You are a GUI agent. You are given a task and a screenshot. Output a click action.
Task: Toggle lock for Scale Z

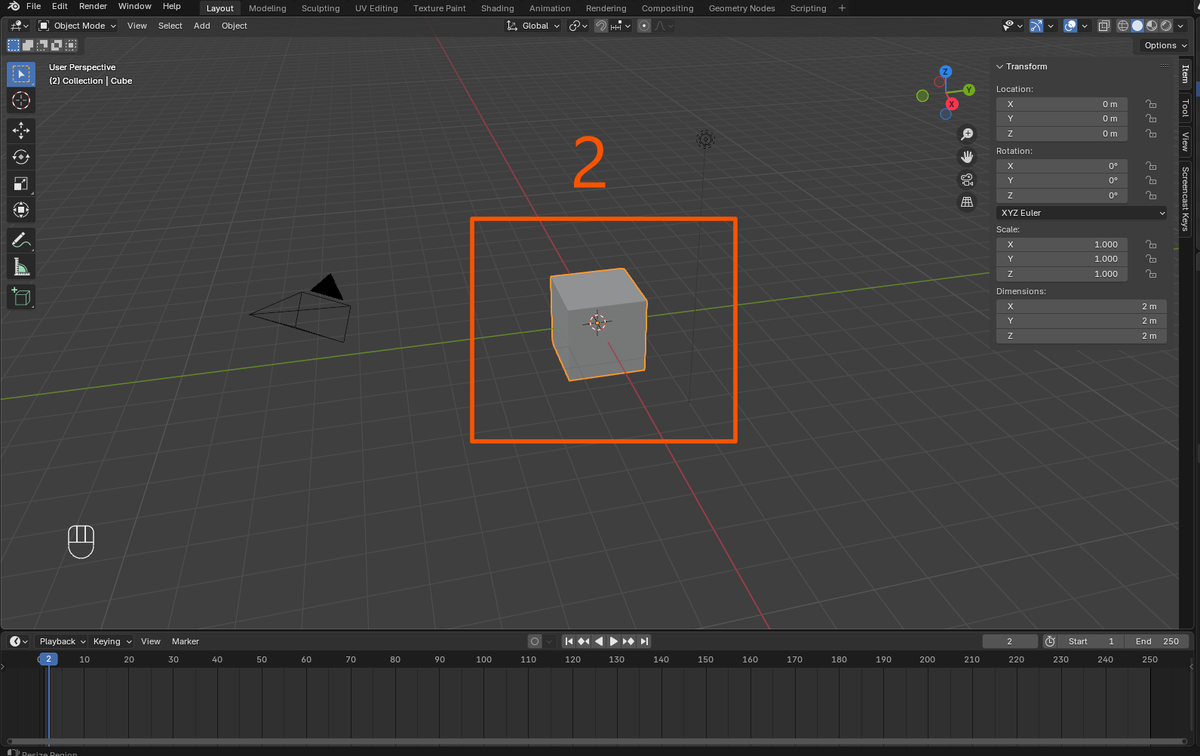point(1151,273)
